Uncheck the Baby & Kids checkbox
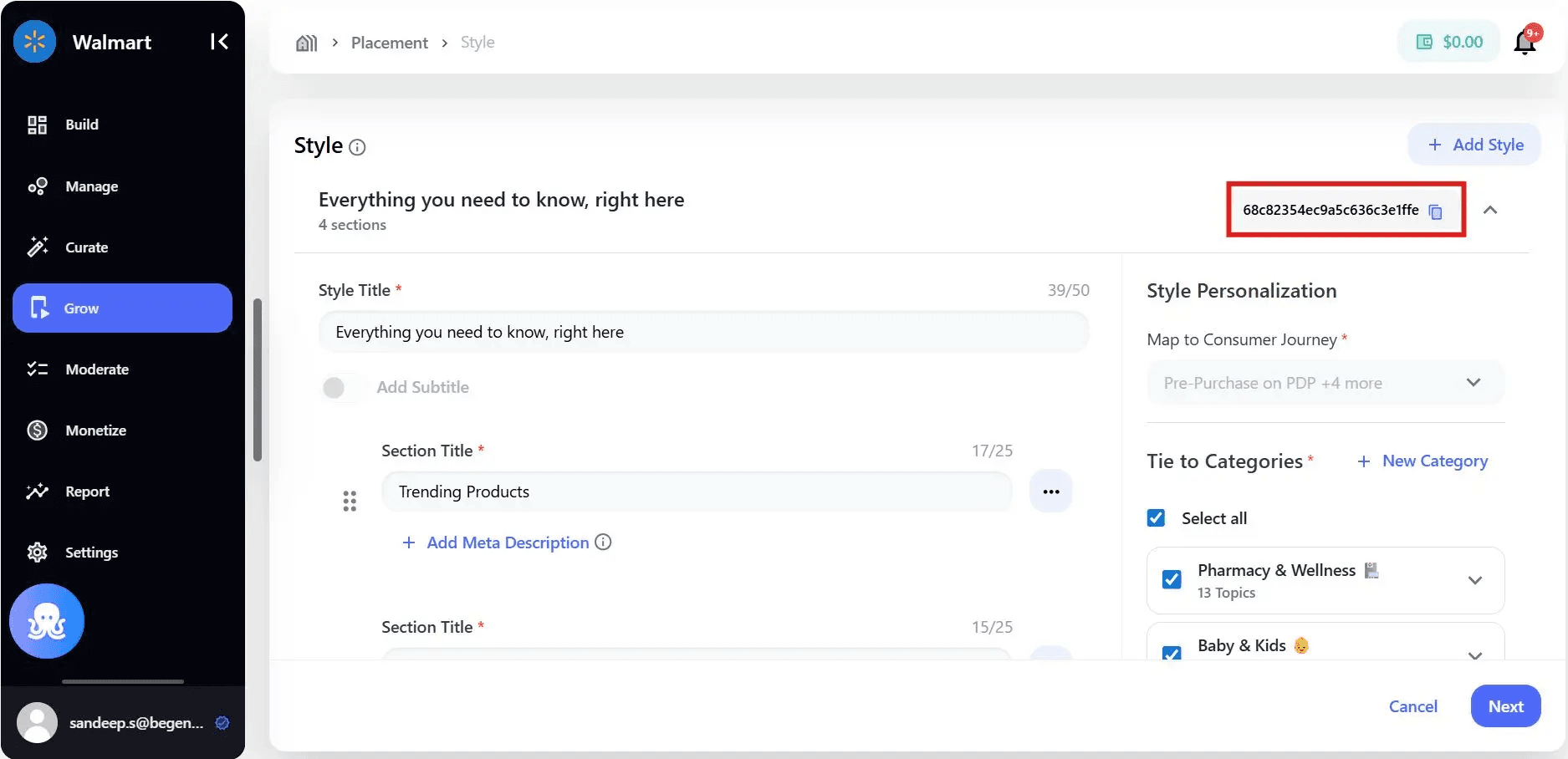 1172,653
